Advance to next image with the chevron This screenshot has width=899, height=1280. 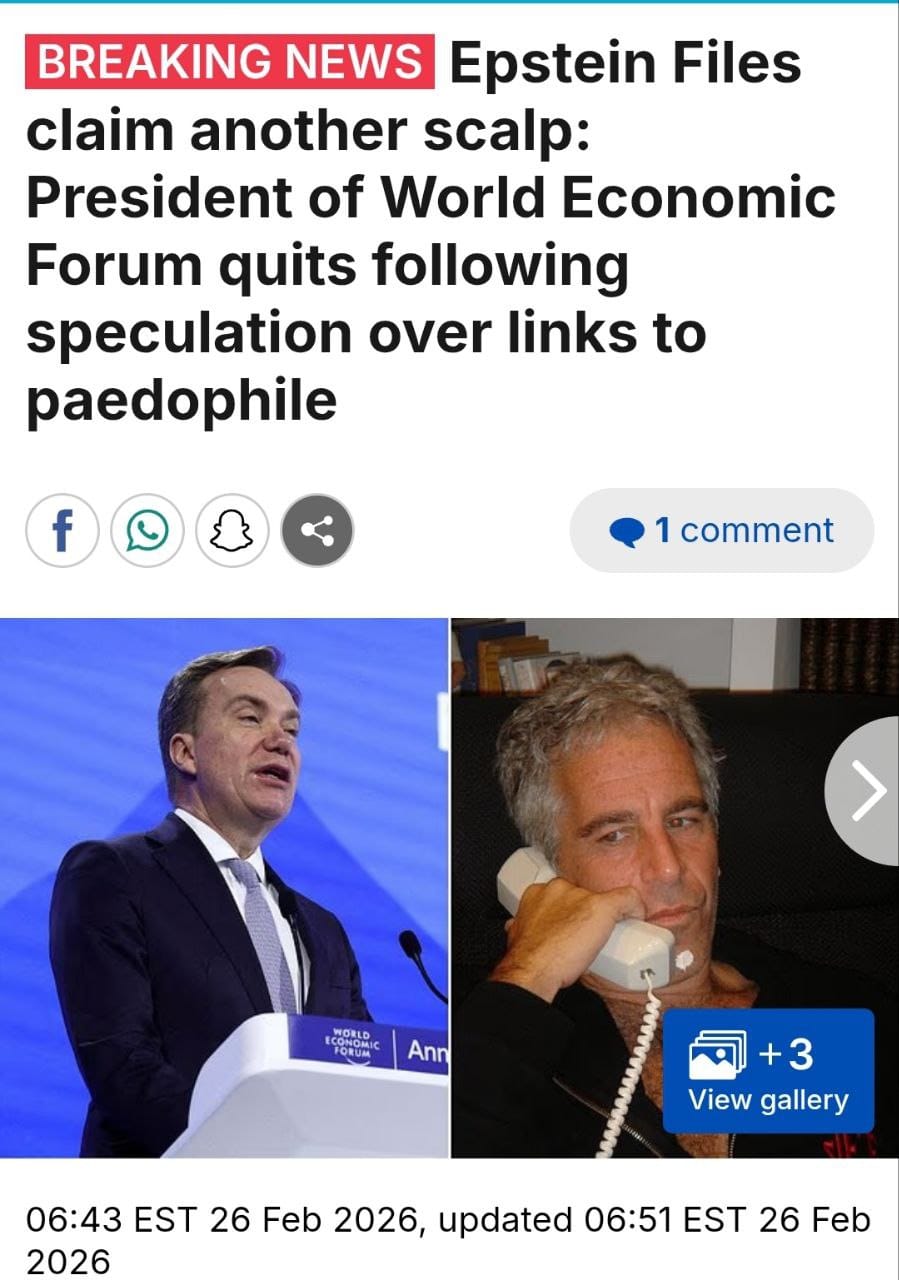(865, 792)
